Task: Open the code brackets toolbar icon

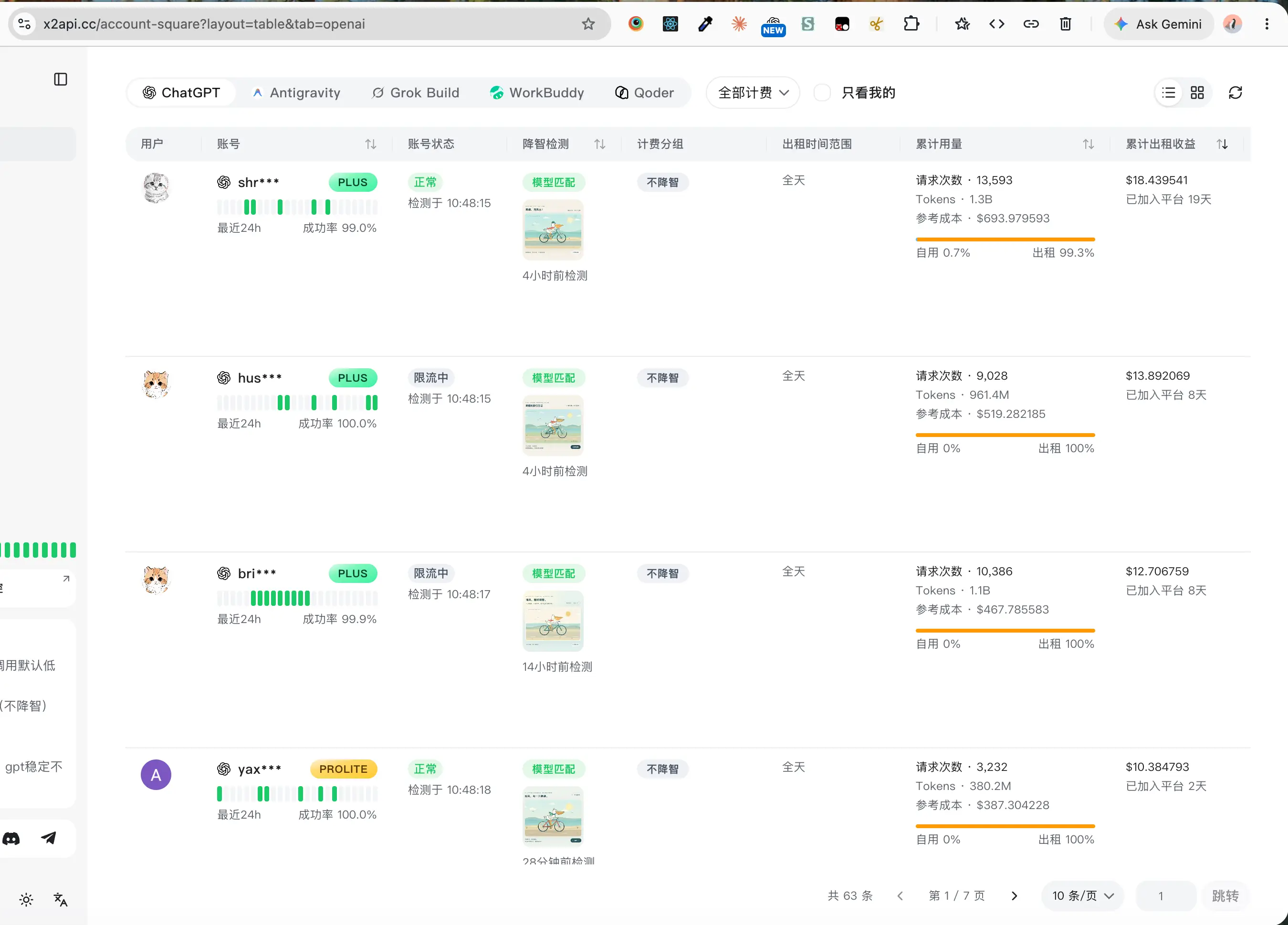Action: coord(997,24)
